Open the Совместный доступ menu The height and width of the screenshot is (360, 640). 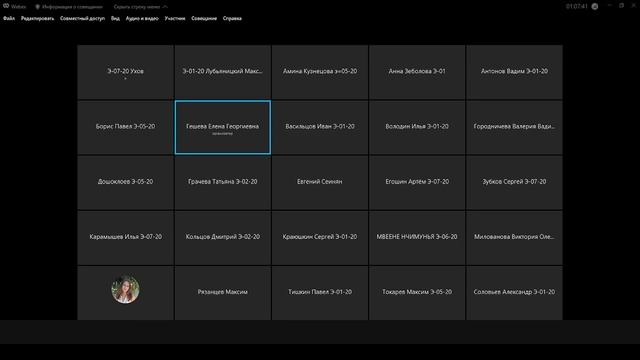click(82, 18)
